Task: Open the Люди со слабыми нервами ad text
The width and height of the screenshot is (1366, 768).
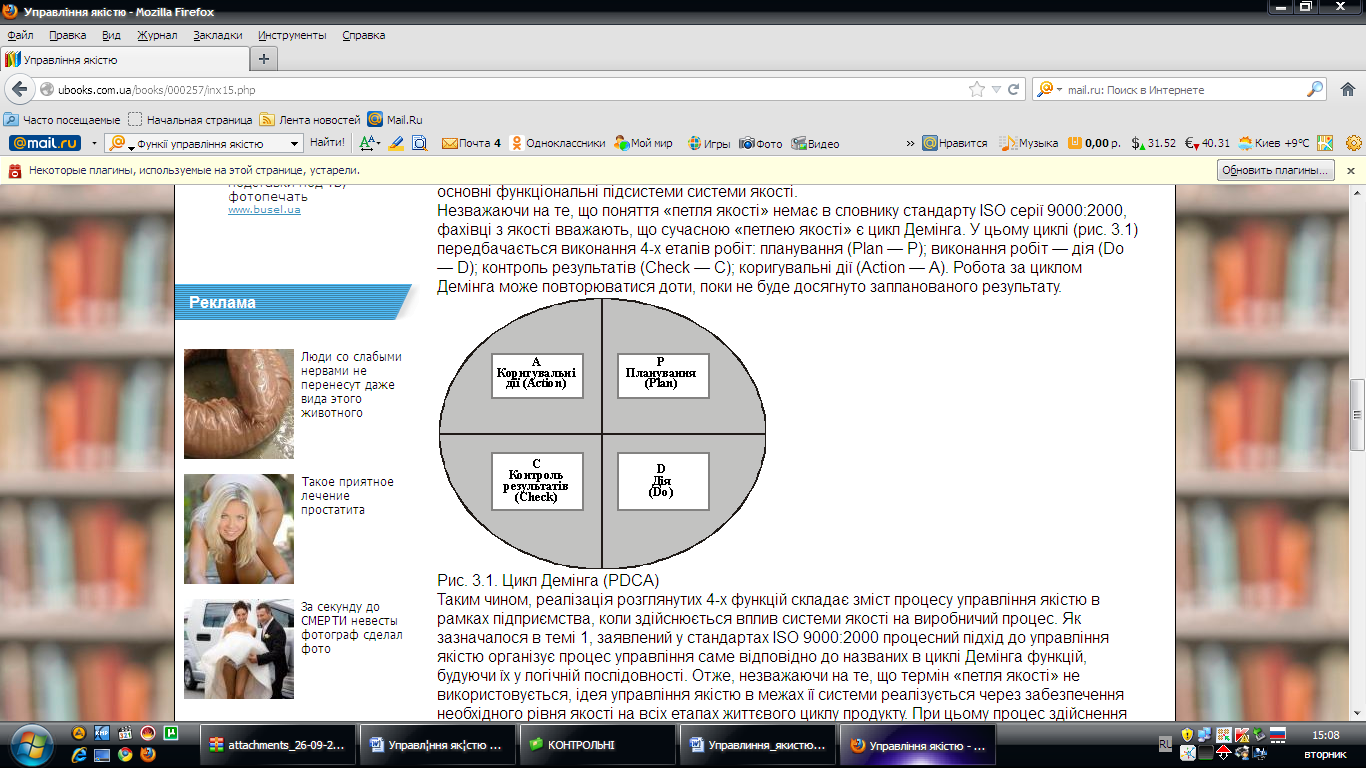Action: coord(351,384)
